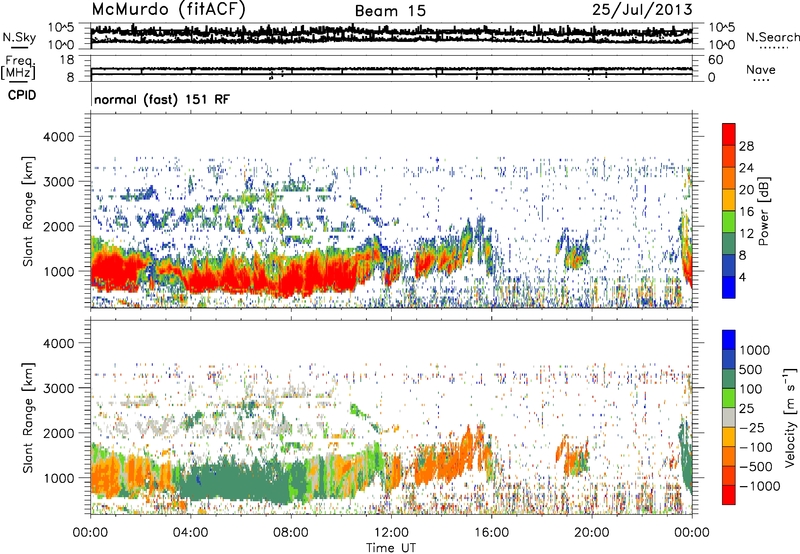Screen dimensions: 800x554
Task: Click the '20:00' time tick label
Action: tap(592, 533)
